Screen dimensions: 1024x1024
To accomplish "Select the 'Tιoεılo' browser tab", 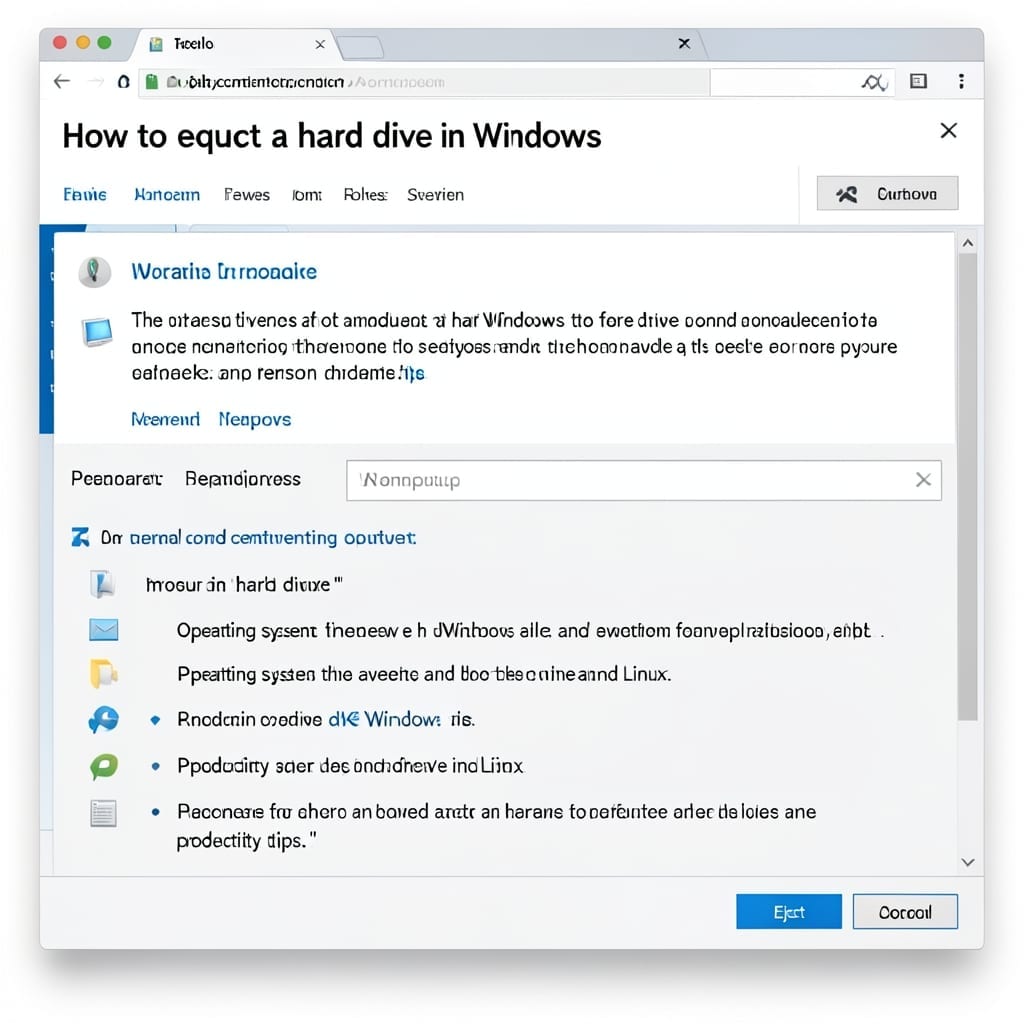I will [235, 44].
